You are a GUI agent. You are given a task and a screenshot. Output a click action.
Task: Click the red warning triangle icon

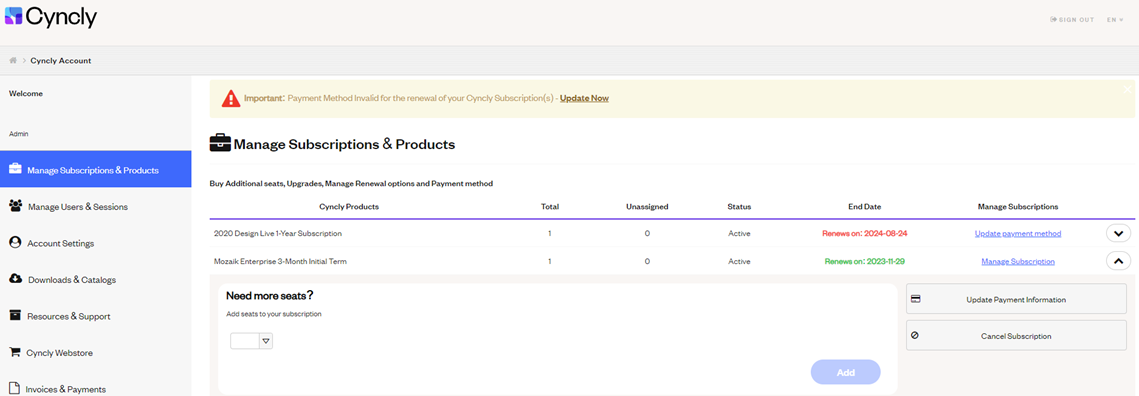[230, 98]
